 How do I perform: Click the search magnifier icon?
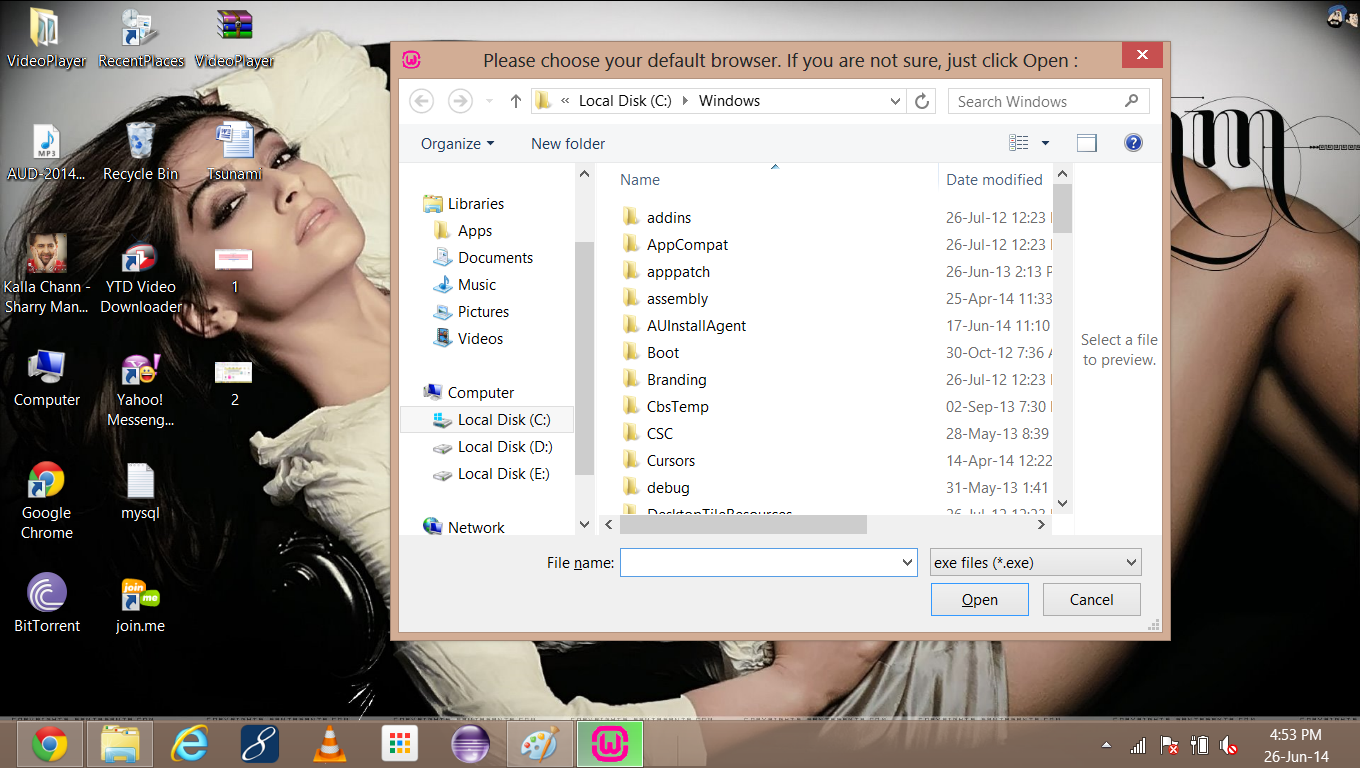(x=1132, y=101)
